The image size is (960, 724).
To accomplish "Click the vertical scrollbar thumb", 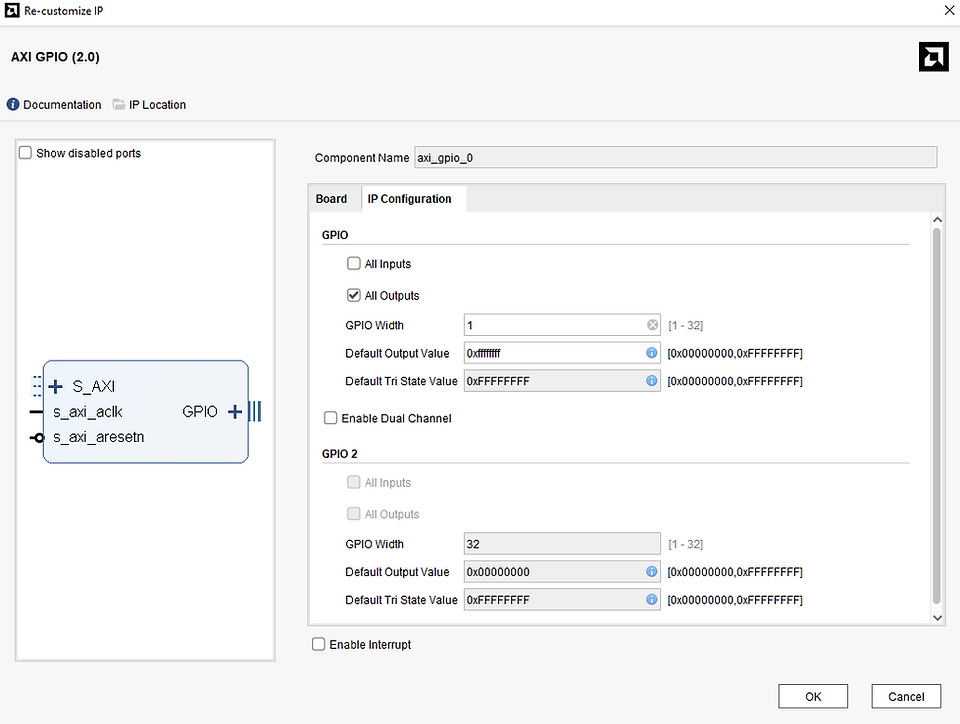I will coord(937,416).
